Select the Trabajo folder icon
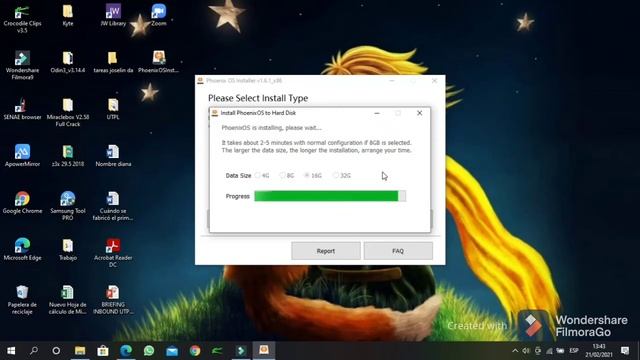Screen dimensions: 640x360 (68, 250)
